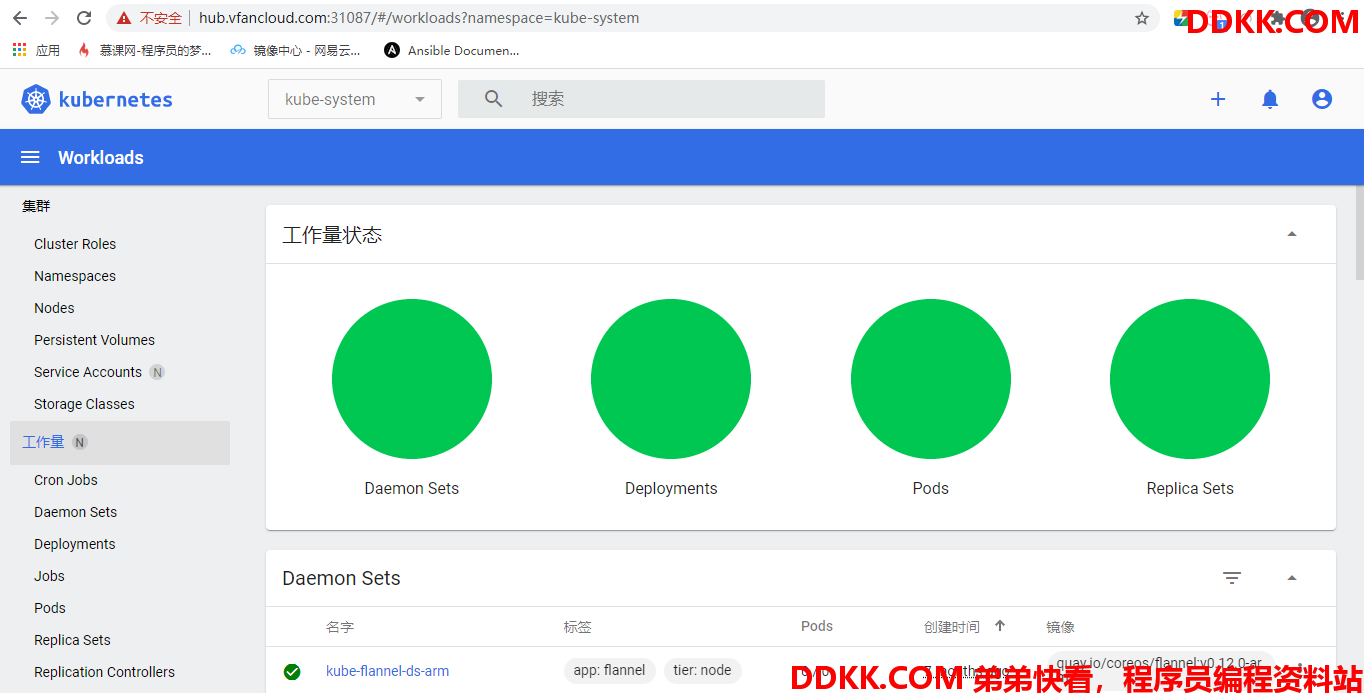The width and height of the screenshot is (1364, 693).
Task: Click the address bar URL
Action: pyautogui.click(x=419, y=18)
